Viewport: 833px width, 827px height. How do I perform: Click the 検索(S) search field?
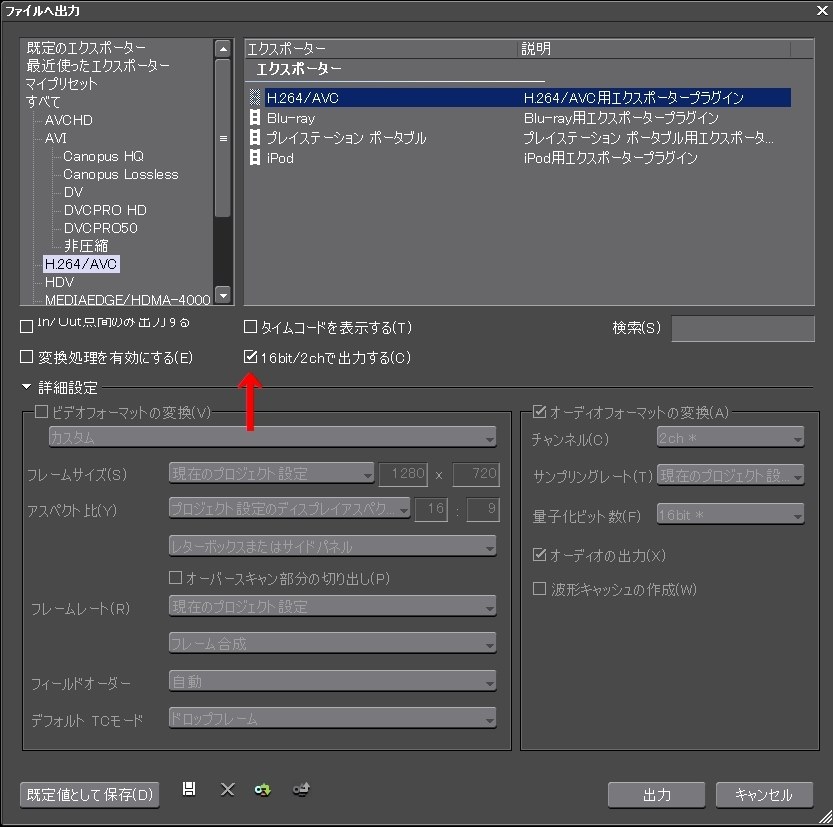pos(743,328)
